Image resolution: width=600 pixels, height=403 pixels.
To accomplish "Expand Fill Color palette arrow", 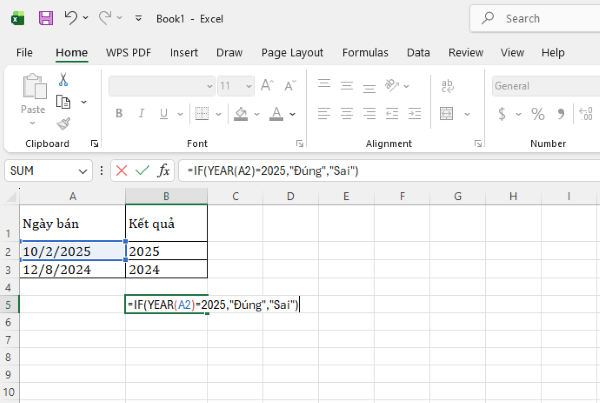I will 257,114.
